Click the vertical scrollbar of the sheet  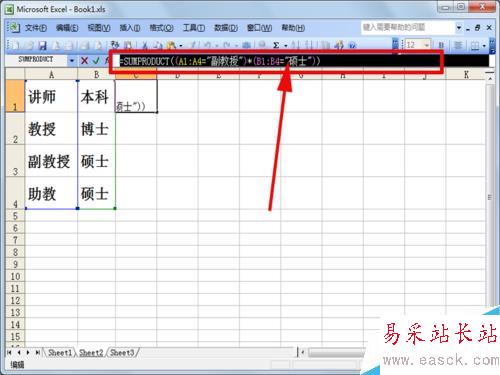click(x=490, y=197)
